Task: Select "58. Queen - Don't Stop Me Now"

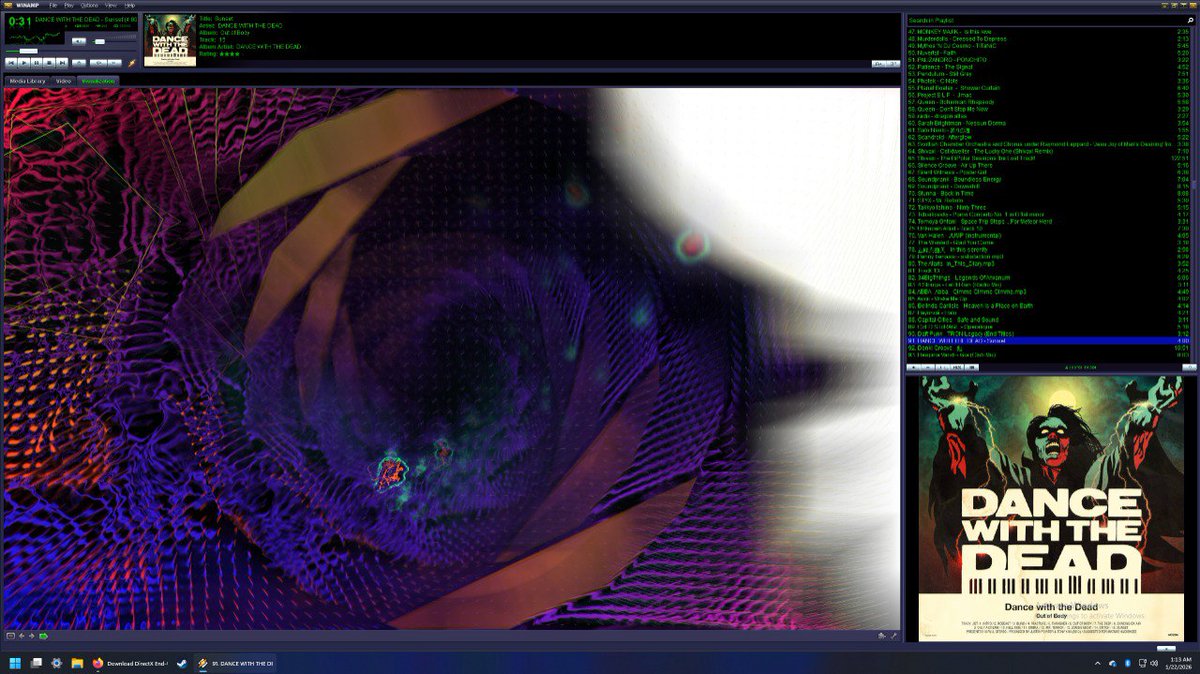Action: coord(1047,108)
